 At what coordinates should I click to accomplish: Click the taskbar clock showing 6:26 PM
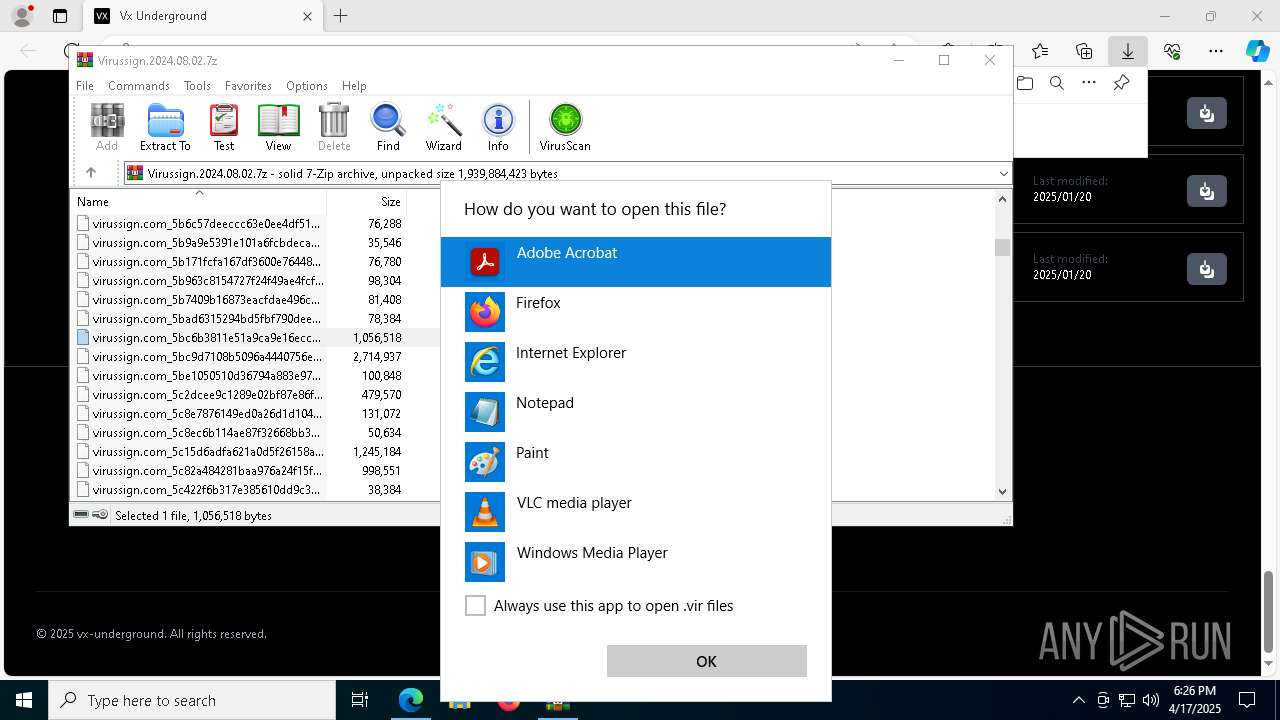point(1195,700)
